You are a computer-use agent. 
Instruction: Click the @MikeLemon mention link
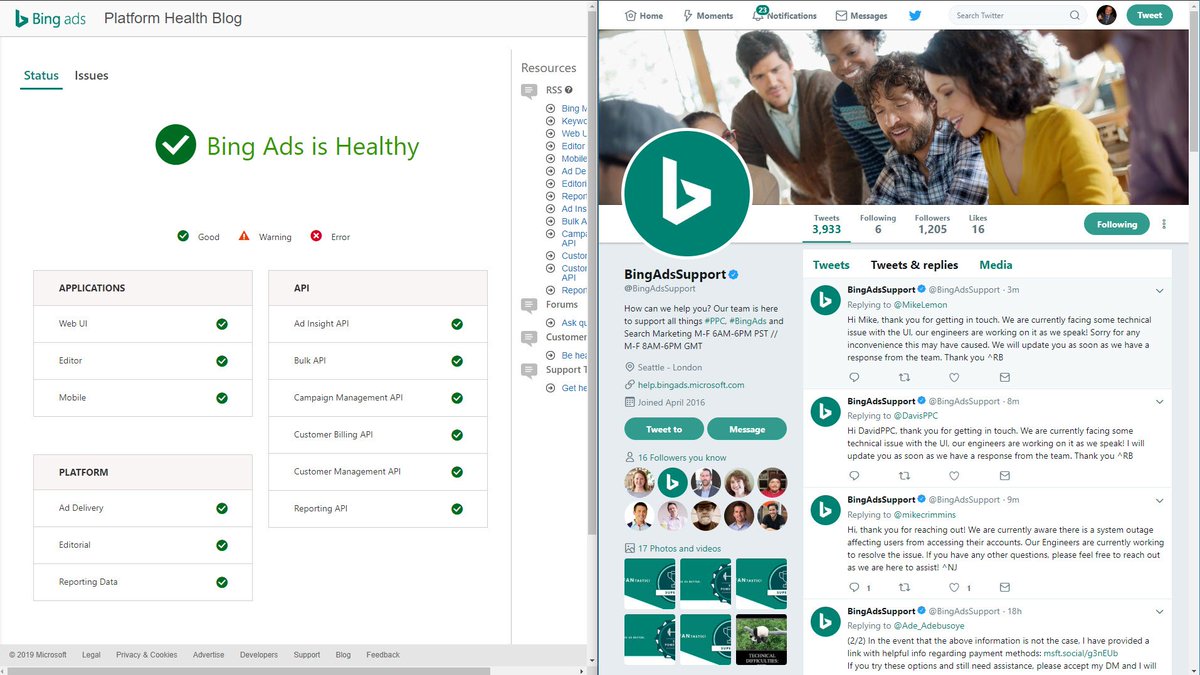pos(920,305)
